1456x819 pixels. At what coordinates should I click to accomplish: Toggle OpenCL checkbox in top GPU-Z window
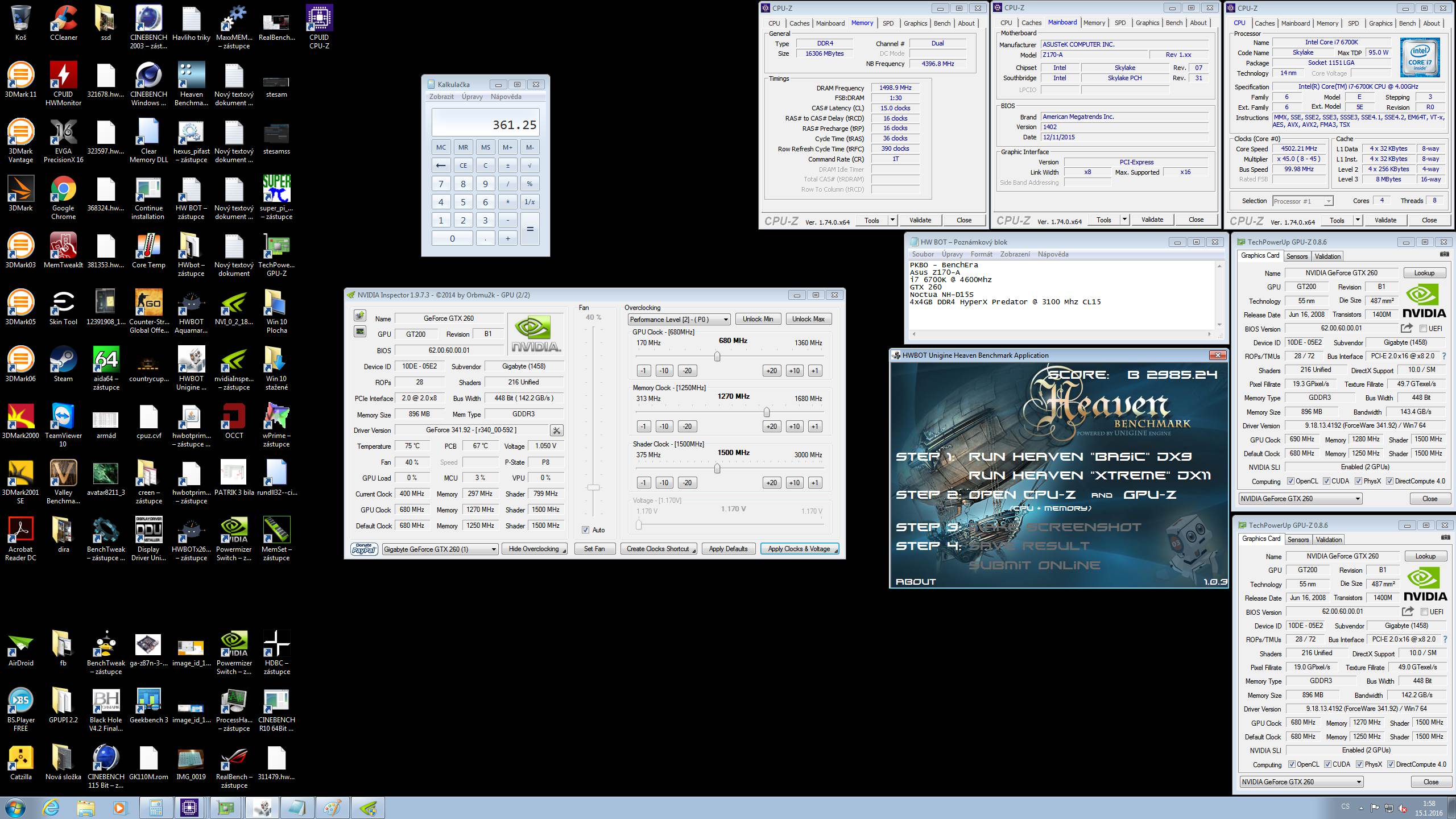point(1290,481)
